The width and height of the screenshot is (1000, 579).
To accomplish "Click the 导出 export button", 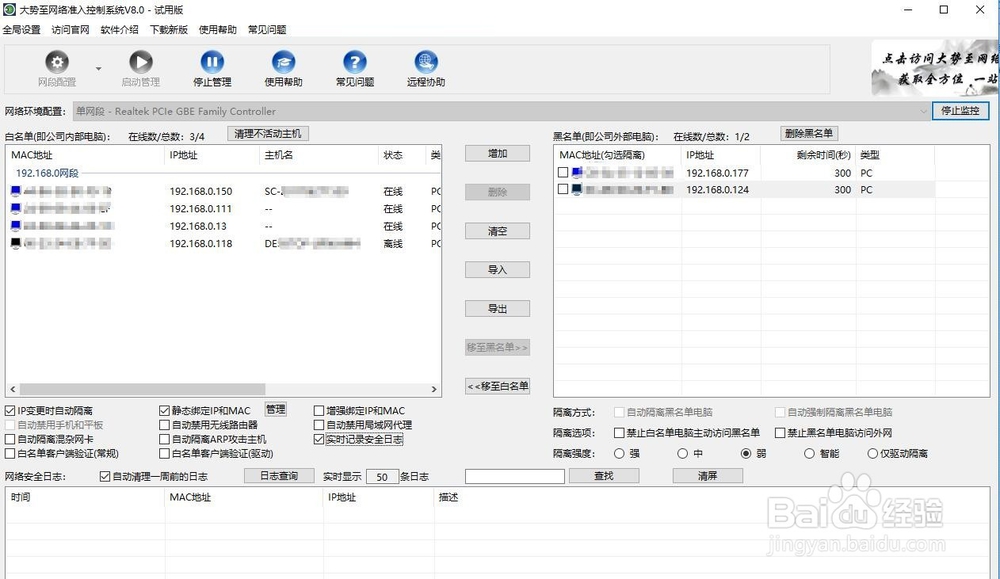I will click(497, 308).
